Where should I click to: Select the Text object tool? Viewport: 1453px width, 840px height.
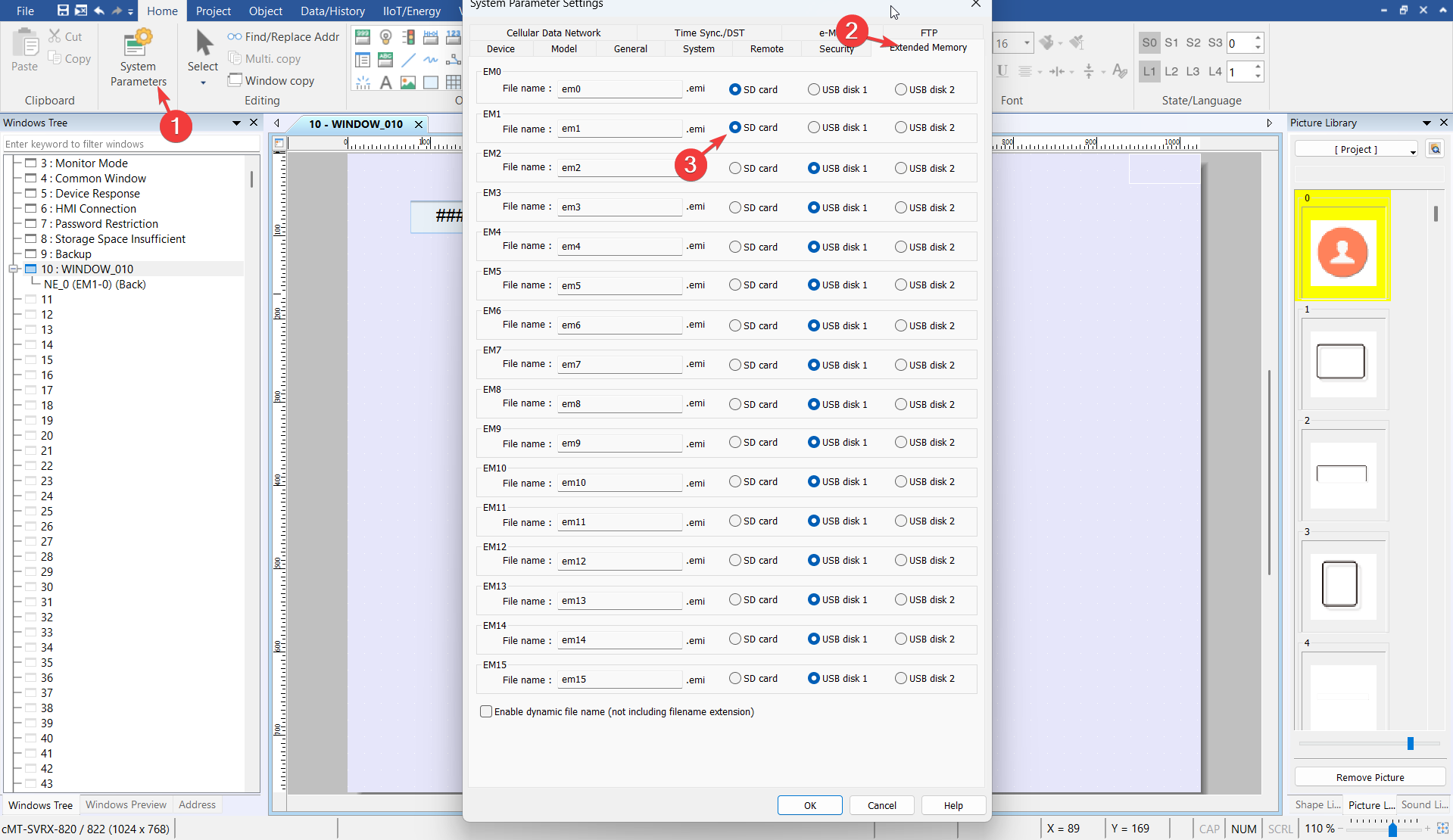(385, 83)
